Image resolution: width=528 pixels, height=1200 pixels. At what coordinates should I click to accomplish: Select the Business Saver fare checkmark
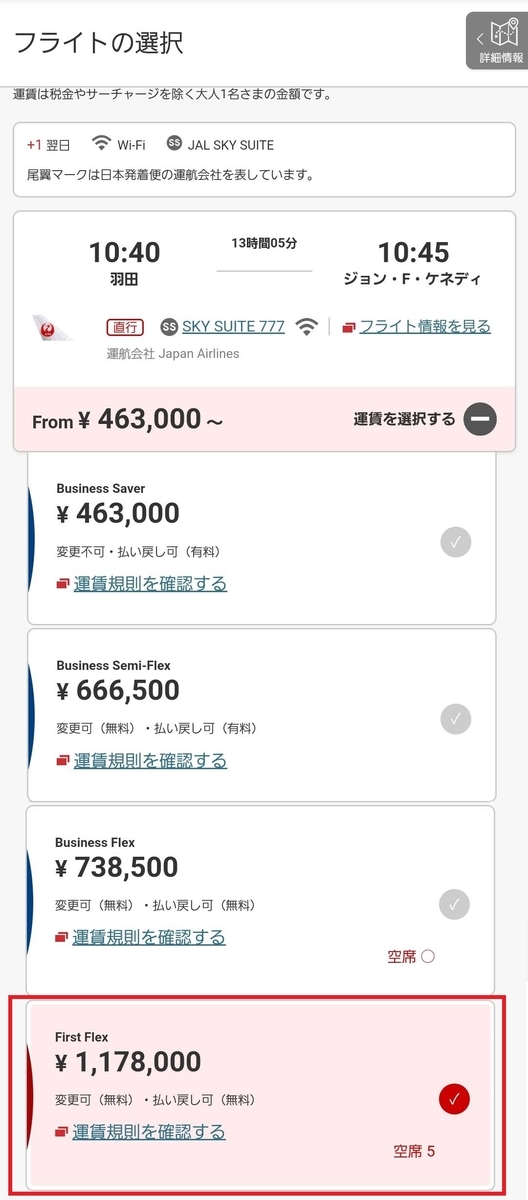pyautogui.click(x=455, y=542)
